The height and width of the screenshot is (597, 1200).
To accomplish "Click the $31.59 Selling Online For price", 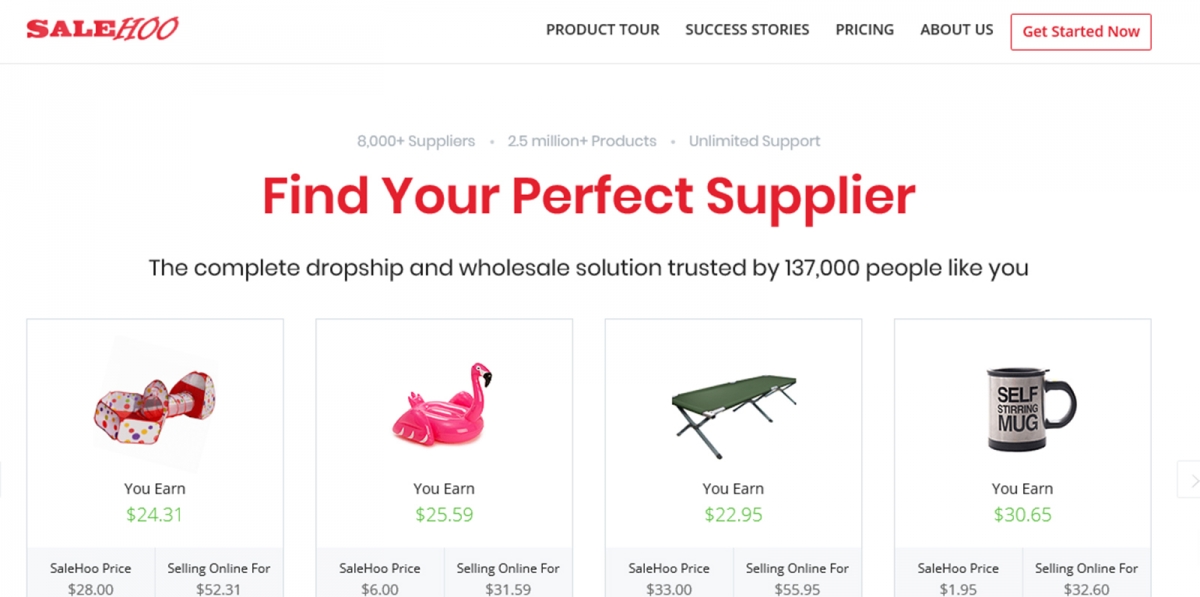I will point(508,589).
